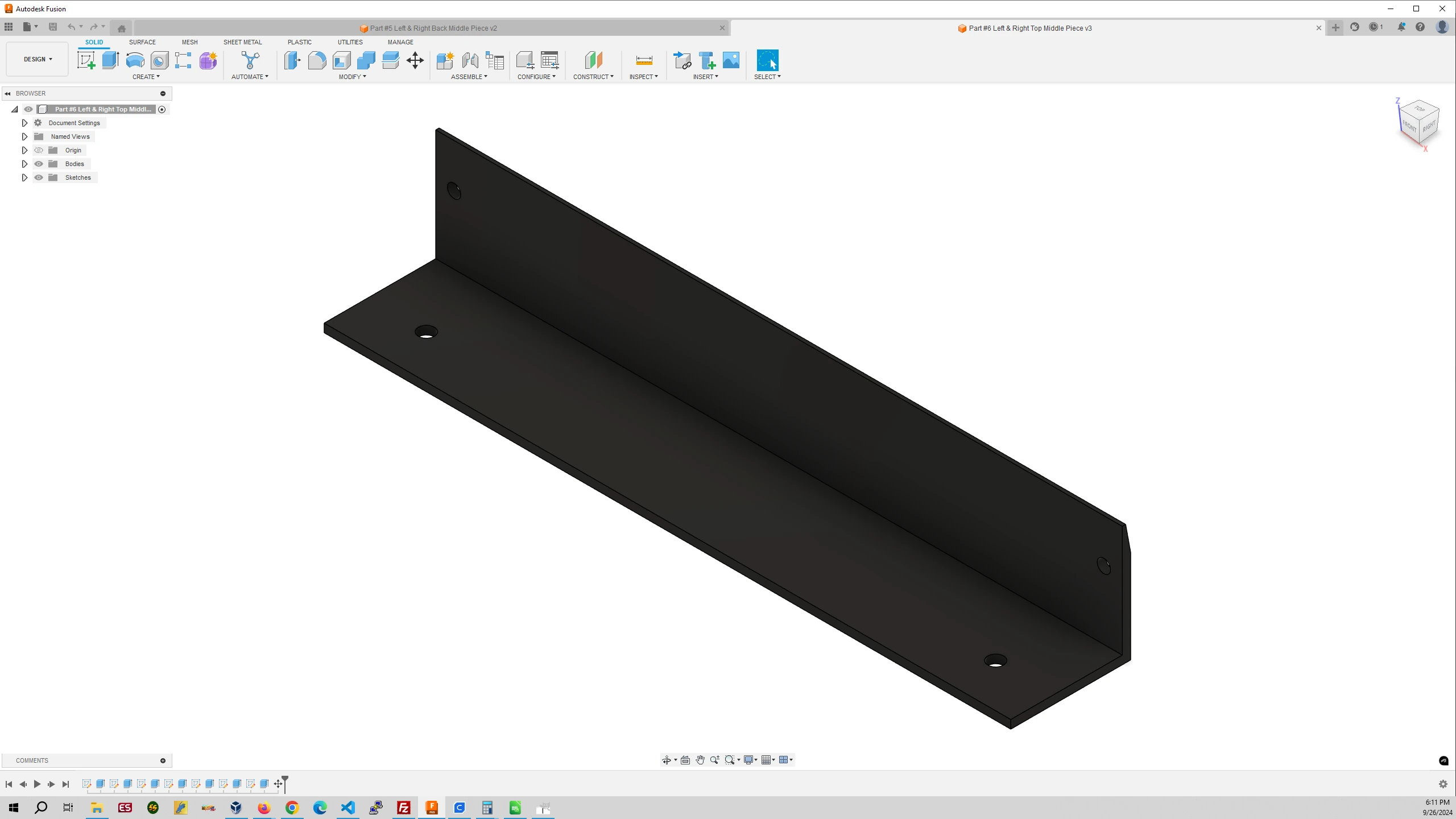Toggle visibility of Sketches folder

click(38, 177)
